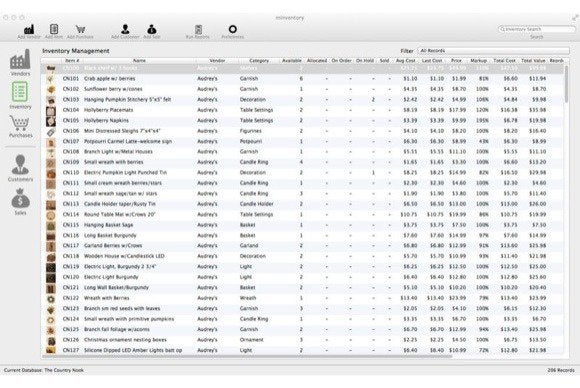Click the horizontal scrollbar under the table
Screen dimensions: 580x388
[247, 357]
